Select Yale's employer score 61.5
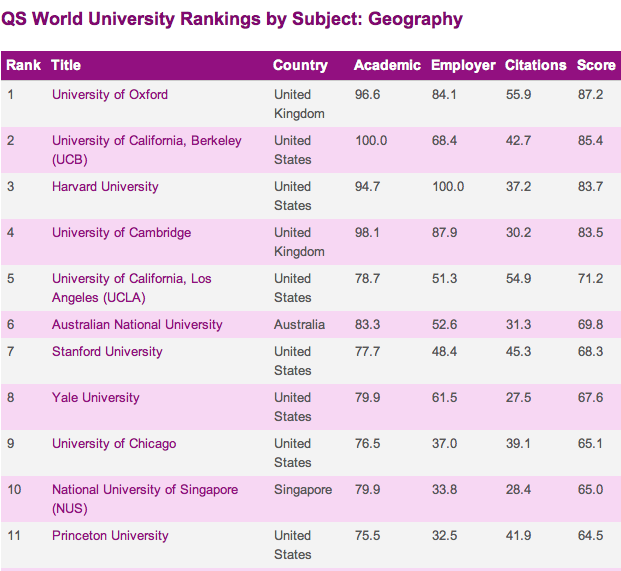This screenshot has height=571, width=621. point(444,398)
